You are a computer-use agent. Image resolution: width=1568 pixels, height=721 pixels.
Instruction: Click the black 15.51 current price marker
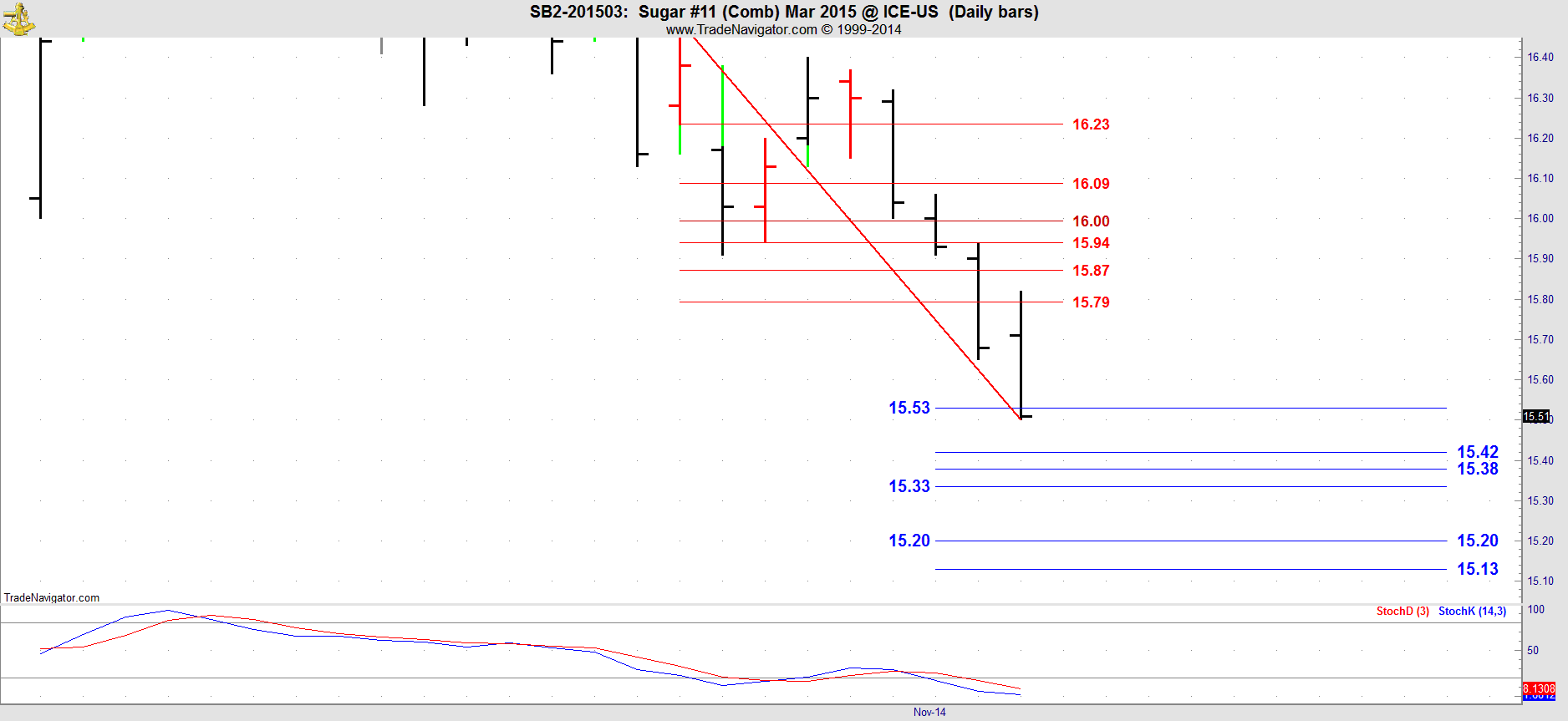click(1535, 416)
